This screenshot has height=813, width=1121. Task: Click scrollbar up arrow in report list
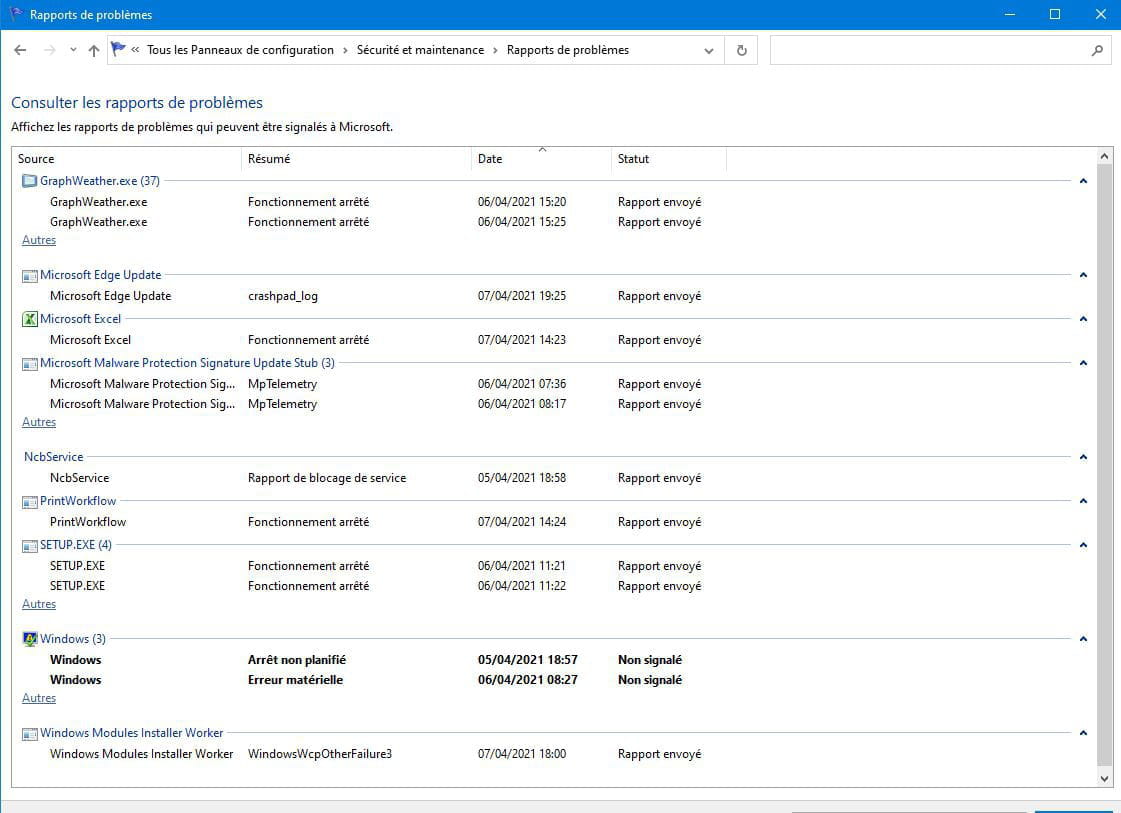pyautogui.click(x=1105, y=156)
